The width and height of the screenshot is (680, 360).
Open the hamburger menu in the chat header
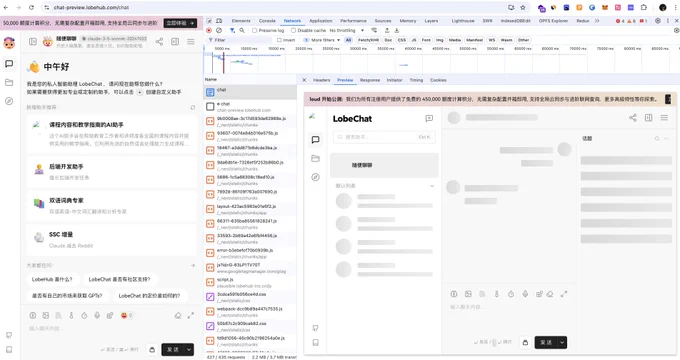click(190, 42)
